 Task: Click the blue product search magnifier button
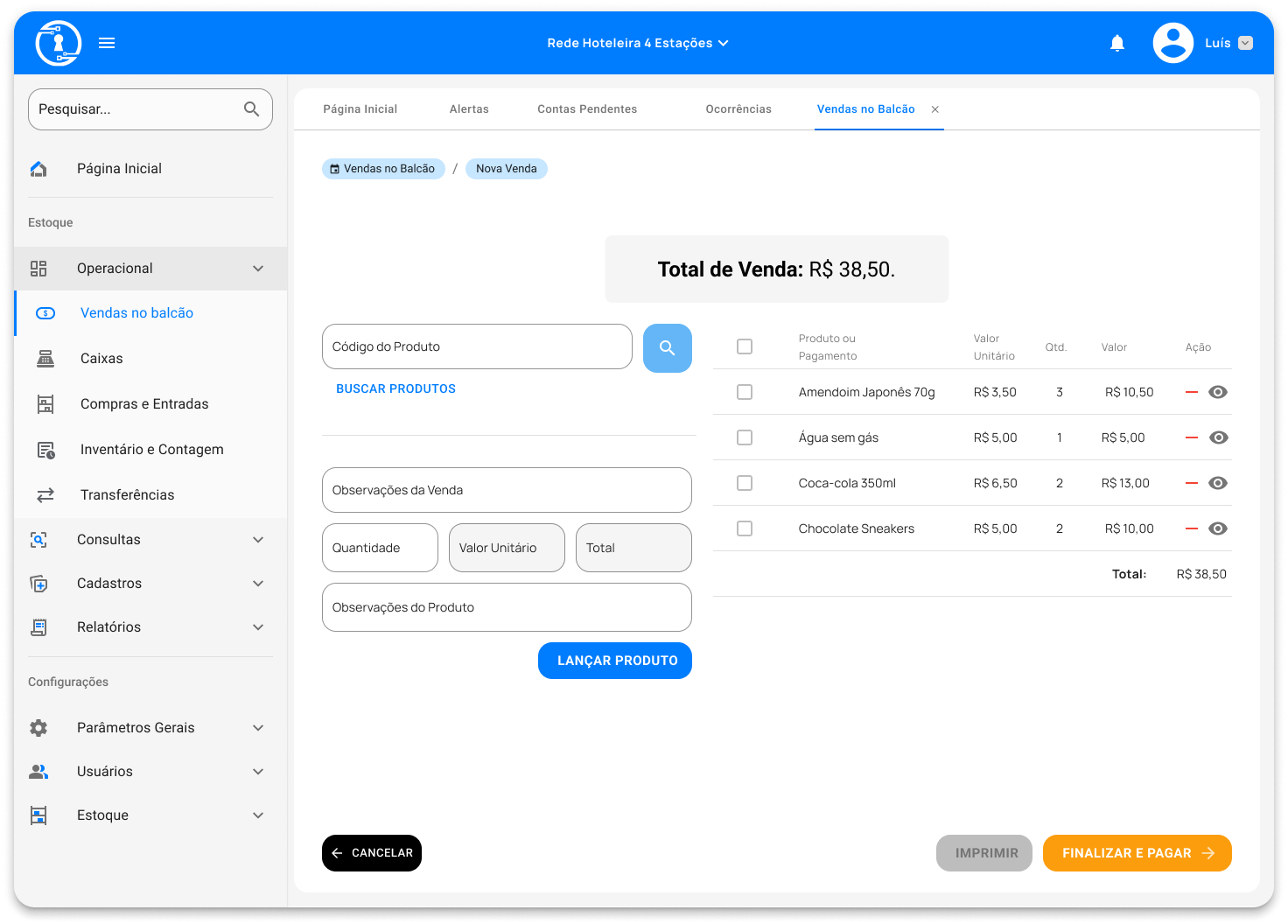[x=667, y=348]
